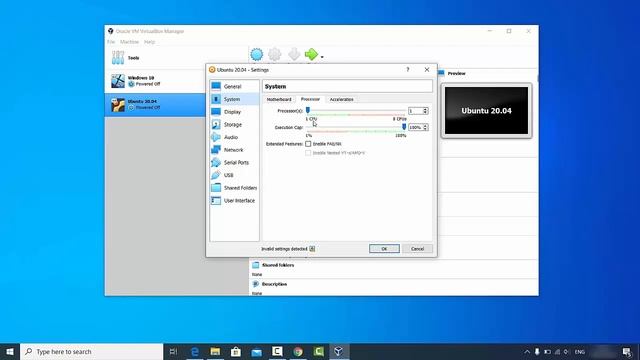Screen dimensions: 640x360
Task: Open the User Interface settings category
Action: click(234, 200)
